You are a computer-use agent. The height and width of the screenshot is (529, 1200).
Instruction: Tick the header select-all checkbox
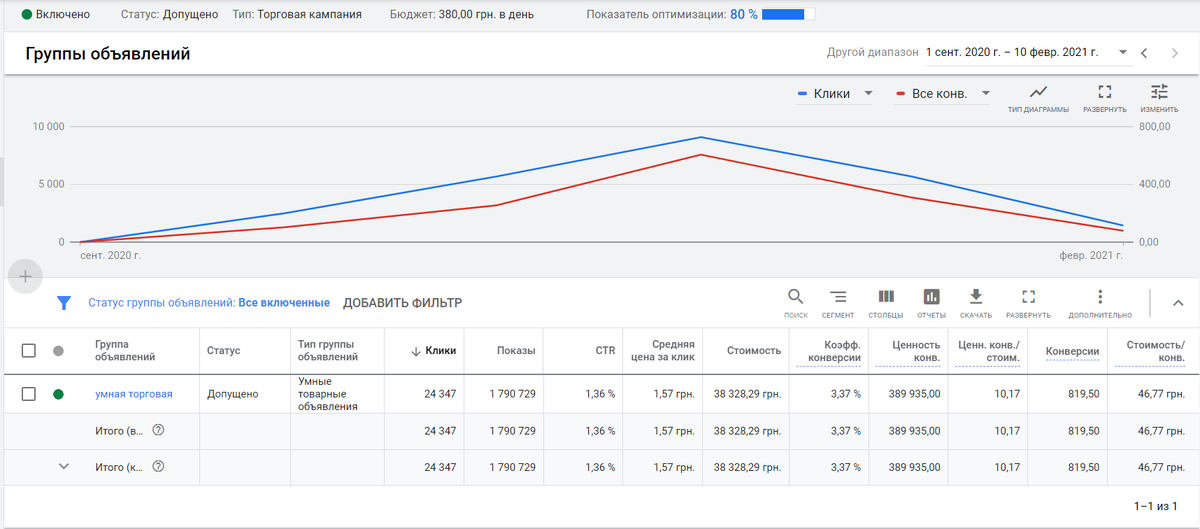(29, 351)
